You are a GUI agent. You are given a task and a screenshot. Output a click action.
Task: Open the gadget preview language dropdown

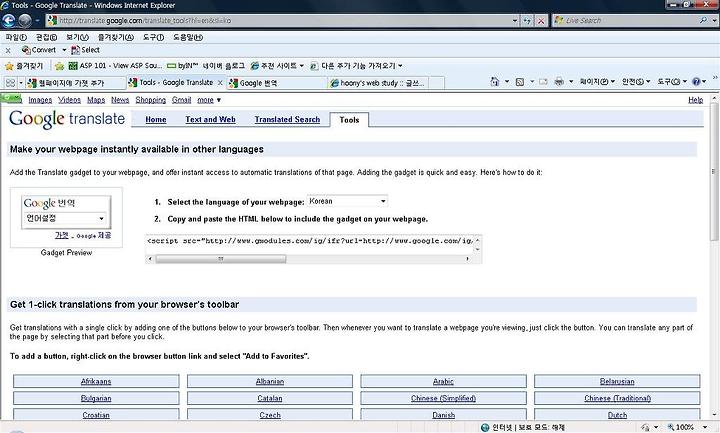pyautogui.click(x=65, y=218)
